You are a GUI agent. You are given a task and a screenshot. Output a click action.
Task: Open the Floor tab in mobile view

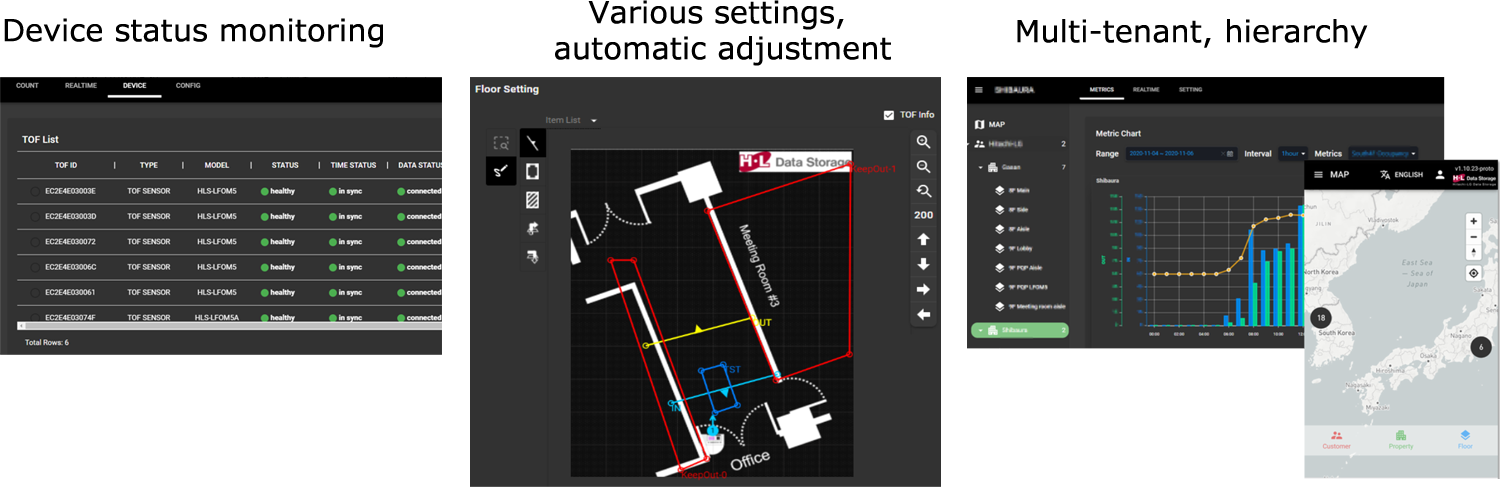(1465, 440)
